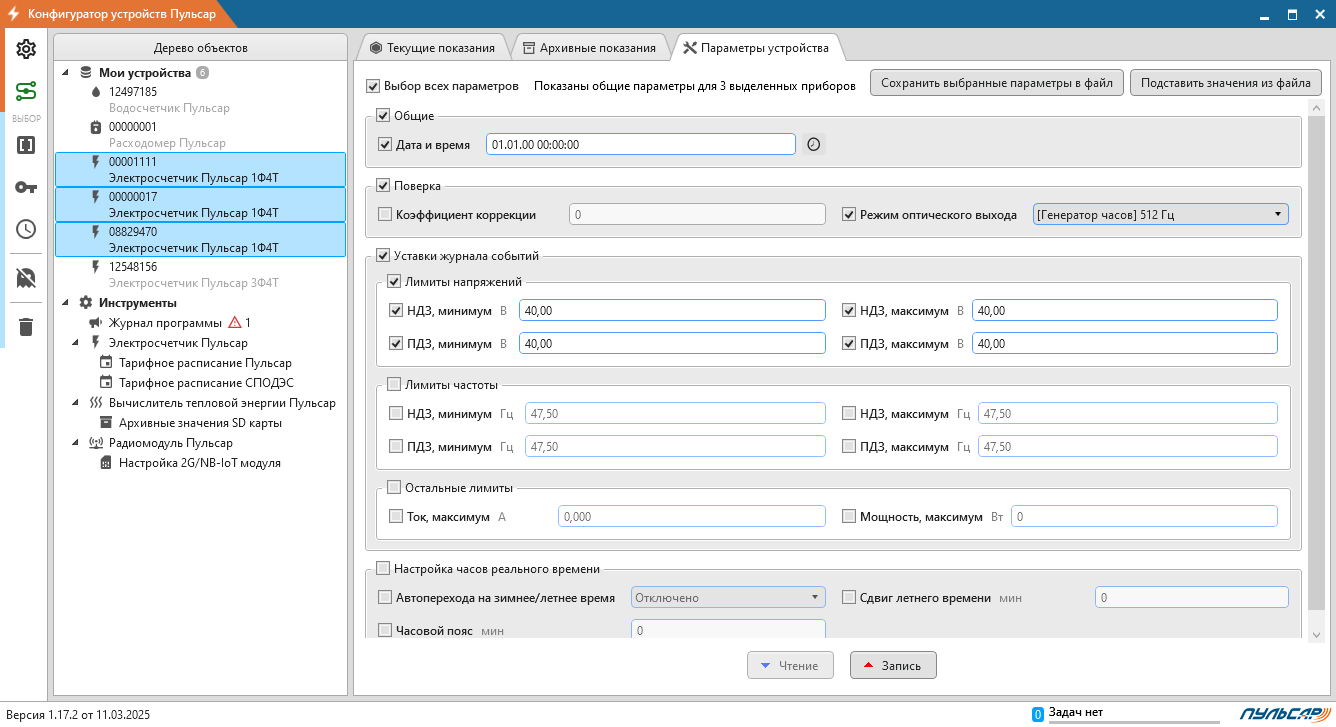Image resolution: width=1336 pixels, height=727 pixels.
Task: Click the heat icon of Вычислитель тепловой энергии
Action: click(96, 403)
